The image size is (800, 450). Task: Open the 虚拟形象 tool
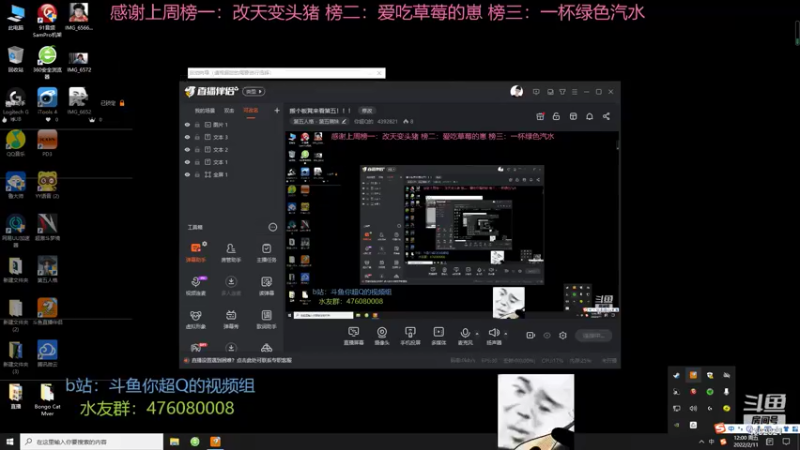coord(196,319)
